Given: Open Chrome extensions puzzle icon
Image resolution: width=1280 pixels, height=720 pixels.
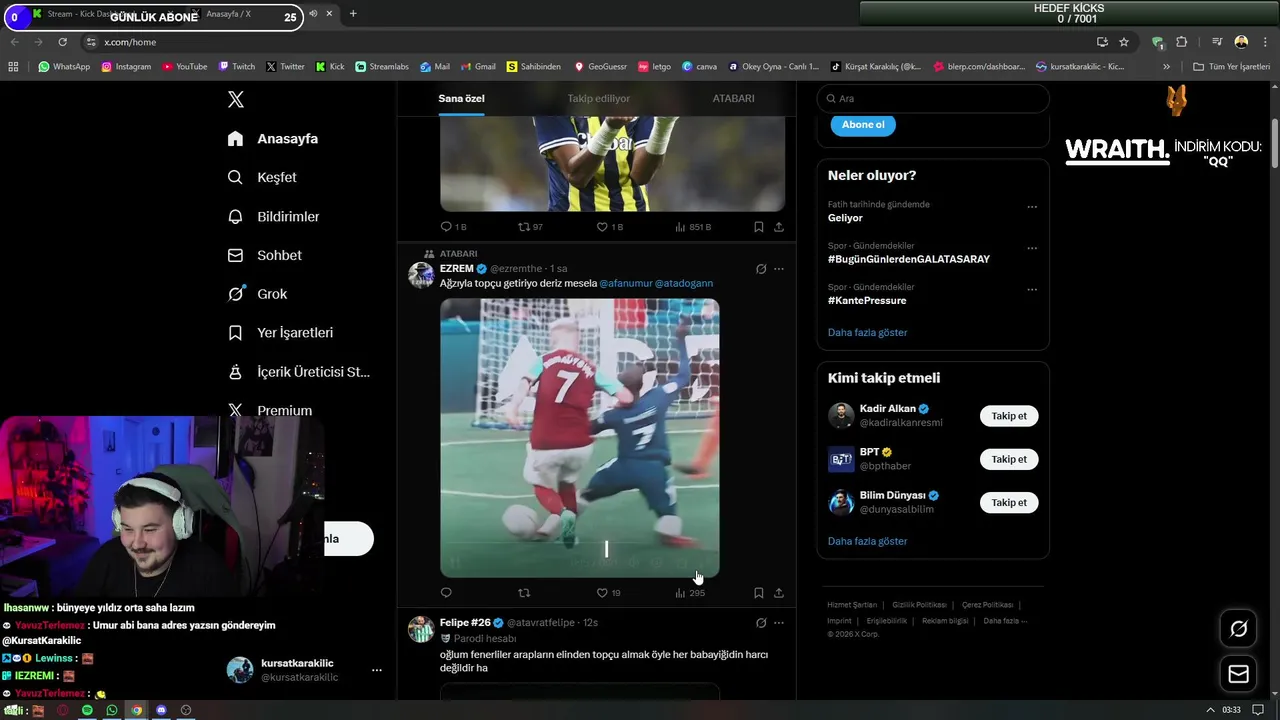Looking at the screenshot, I should tap(1182, 42).
